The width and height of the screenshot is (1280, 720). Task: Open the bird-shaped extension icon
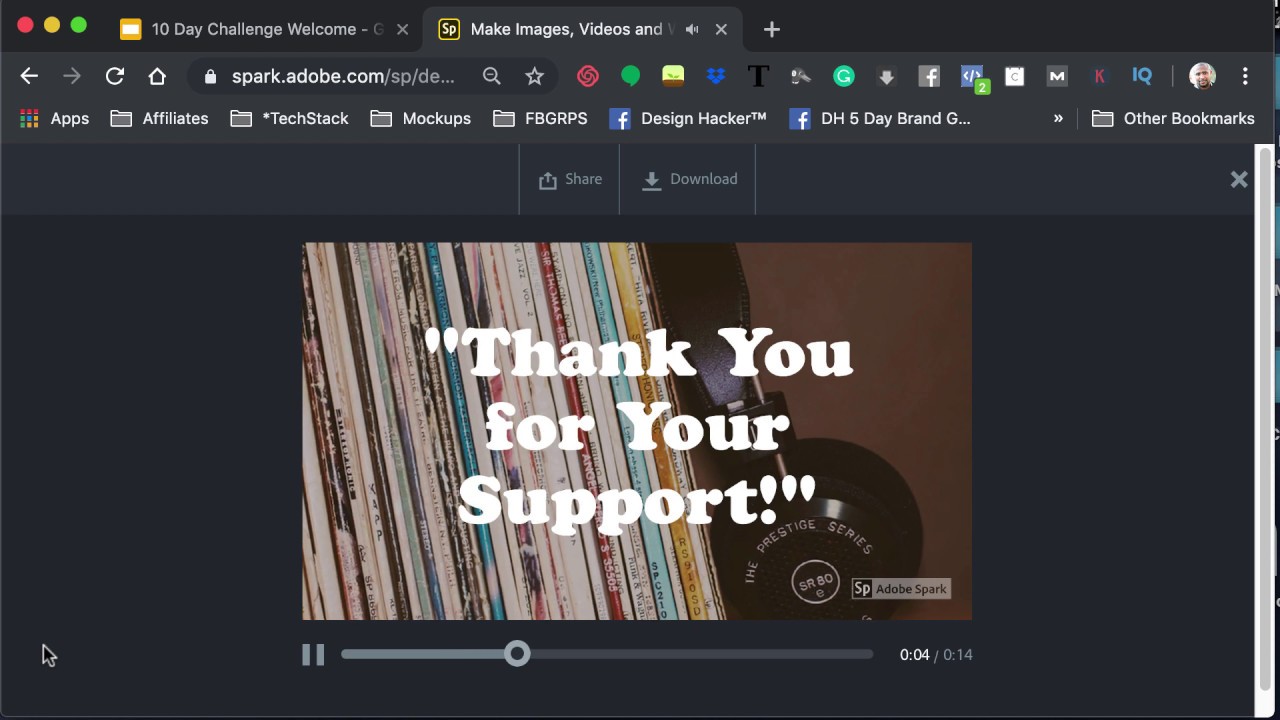[800, 76]
